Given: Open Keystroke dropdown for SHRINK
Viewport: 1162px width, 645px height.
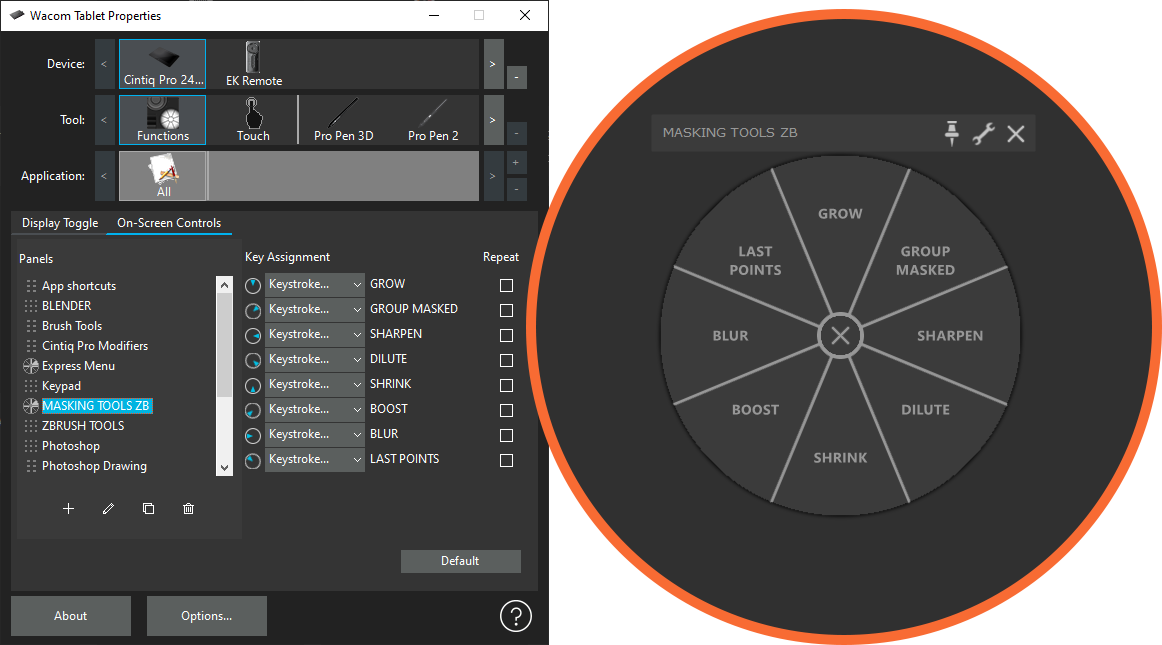Looking at the screenshot, I should click(x=315, y=384).
